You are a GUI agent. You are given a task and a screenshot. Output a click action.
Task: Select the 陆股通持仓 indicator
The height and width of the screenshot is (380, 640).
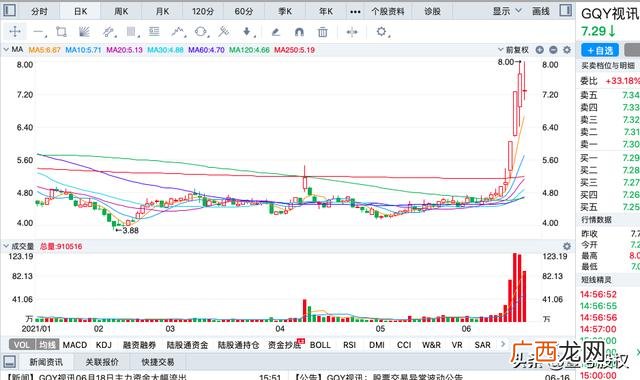click(238, 345)
